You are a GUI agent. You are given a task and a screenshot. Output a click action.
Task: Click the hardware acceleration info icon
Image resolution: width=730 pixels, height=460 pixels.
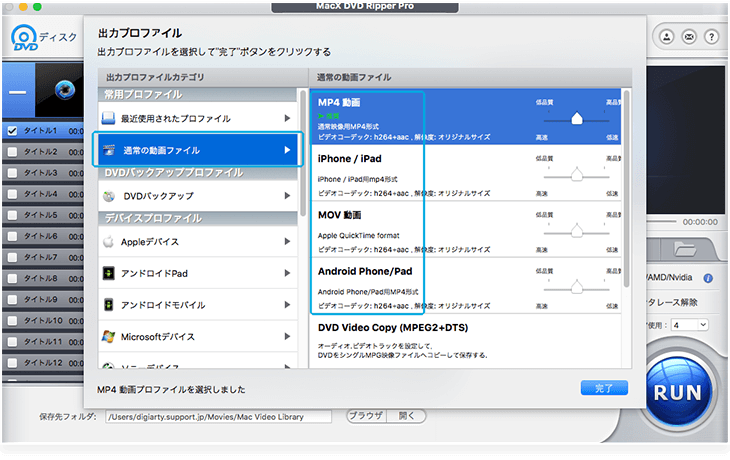click(x=709, y=278)
